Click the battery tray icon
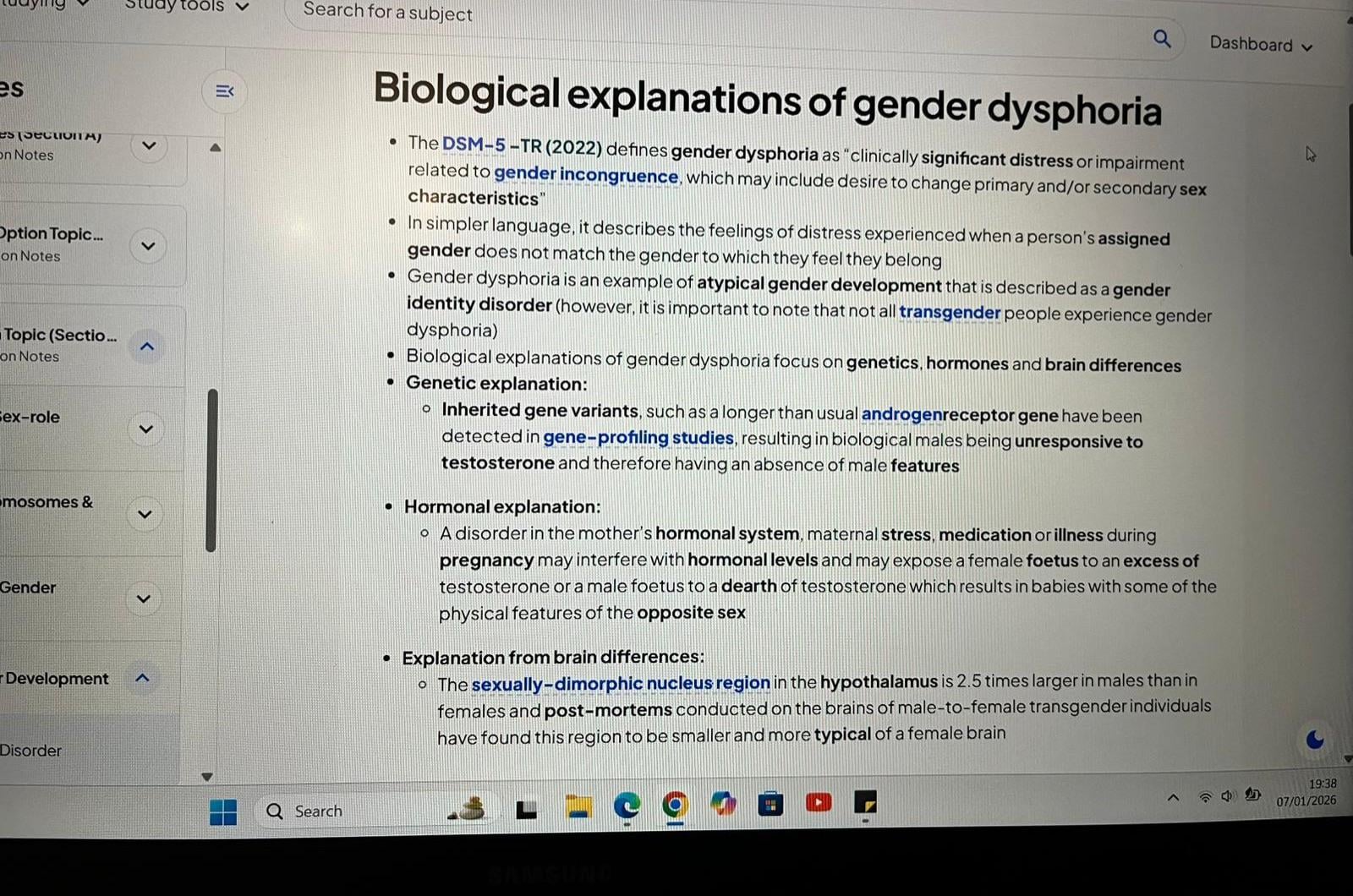The image size is (1353, 896). point(1252,795)
